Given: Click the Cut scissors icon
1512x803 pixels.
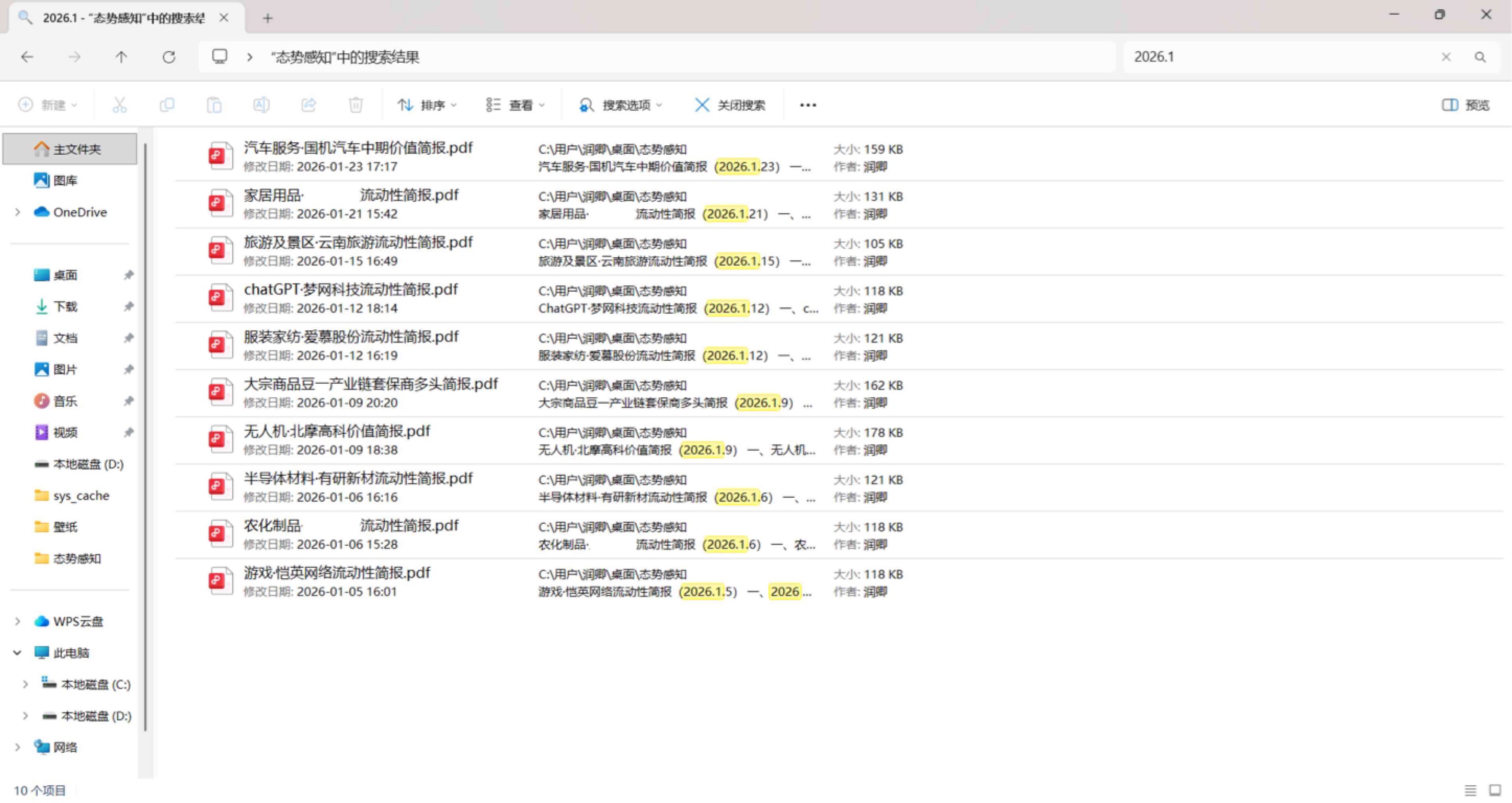Looking at the screenshot, I should point(119,105).
